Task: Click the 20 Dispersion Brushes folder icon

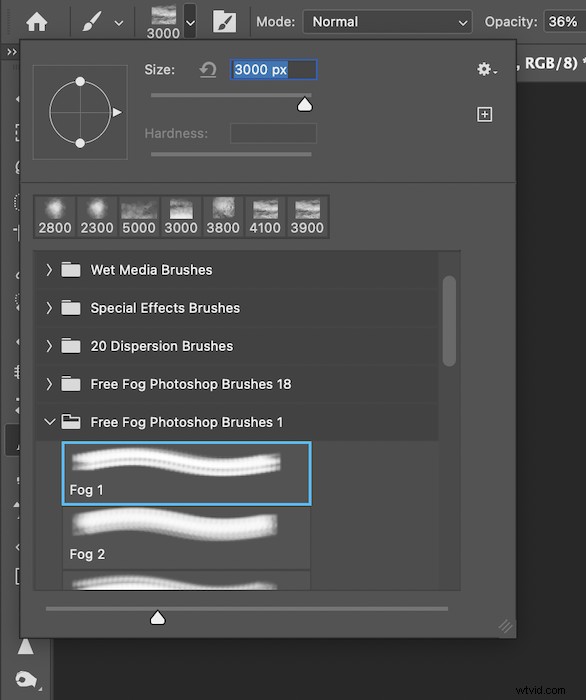Action: click(71, 346)
